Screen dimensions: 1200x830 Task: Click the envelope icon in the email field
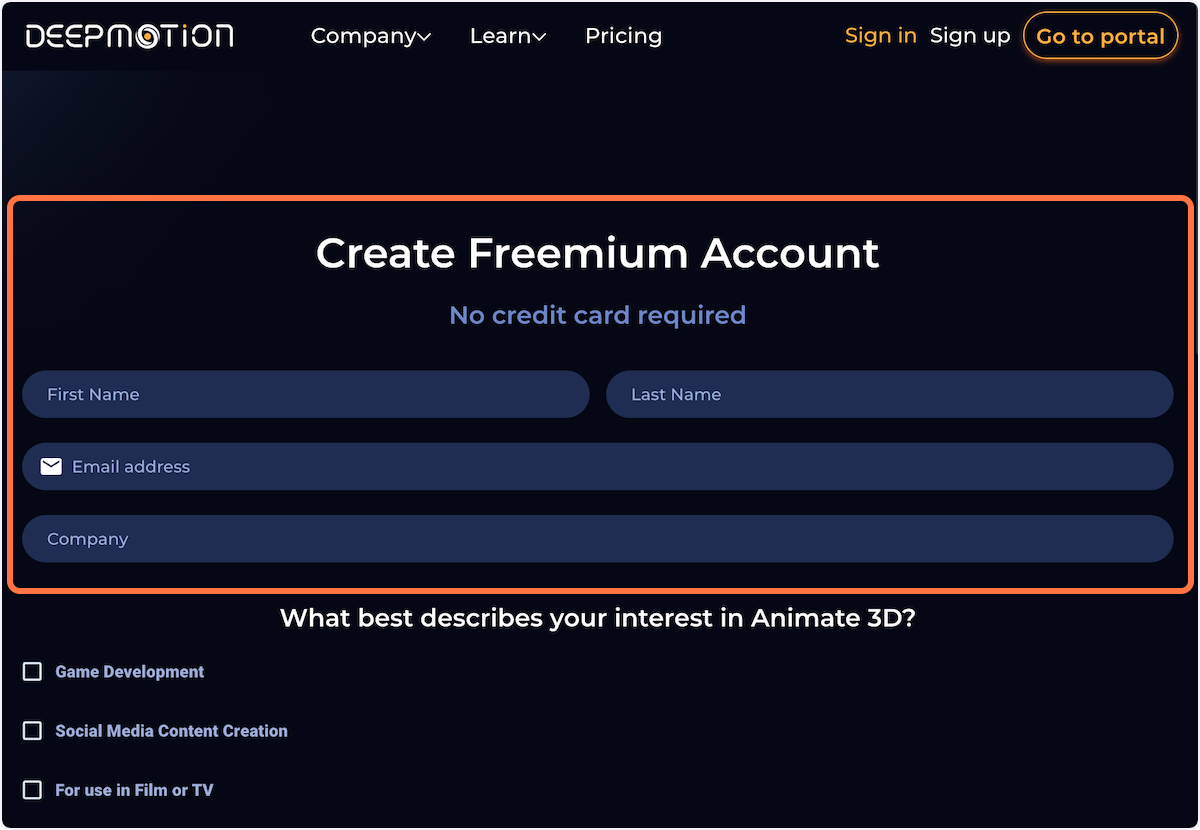[51, 466]
